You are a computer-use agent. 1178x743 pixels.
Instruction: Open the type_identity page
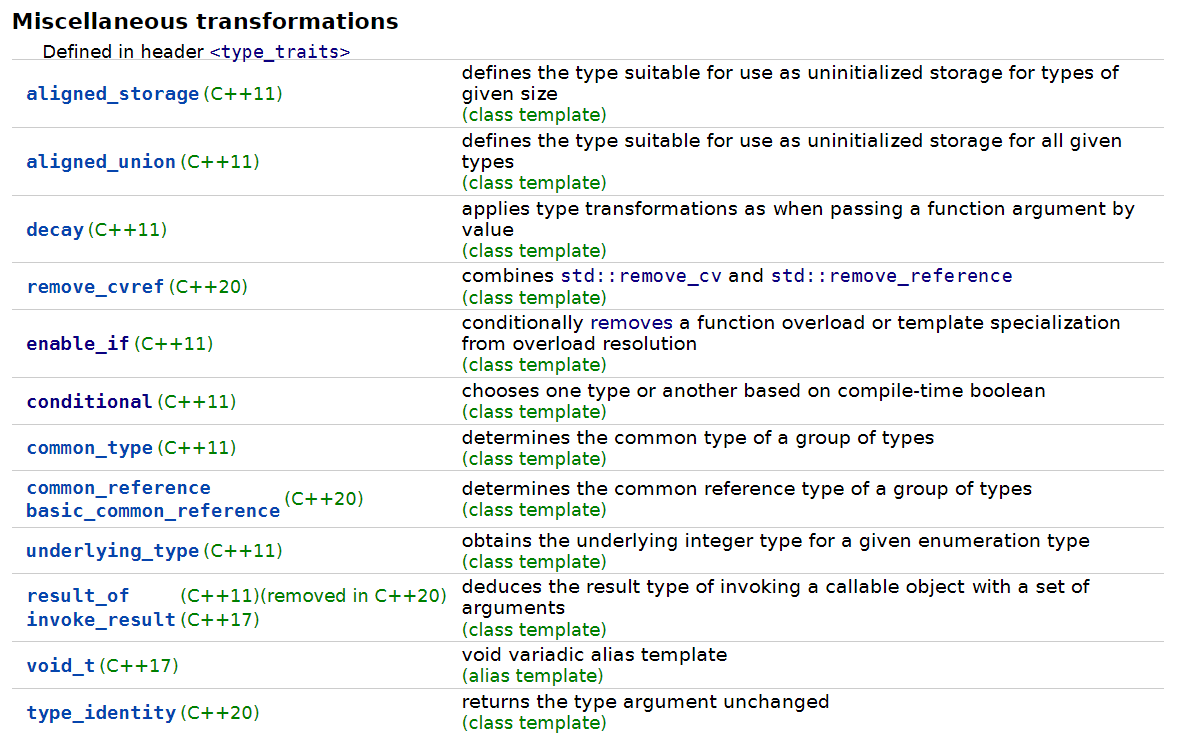click(100, 713)
